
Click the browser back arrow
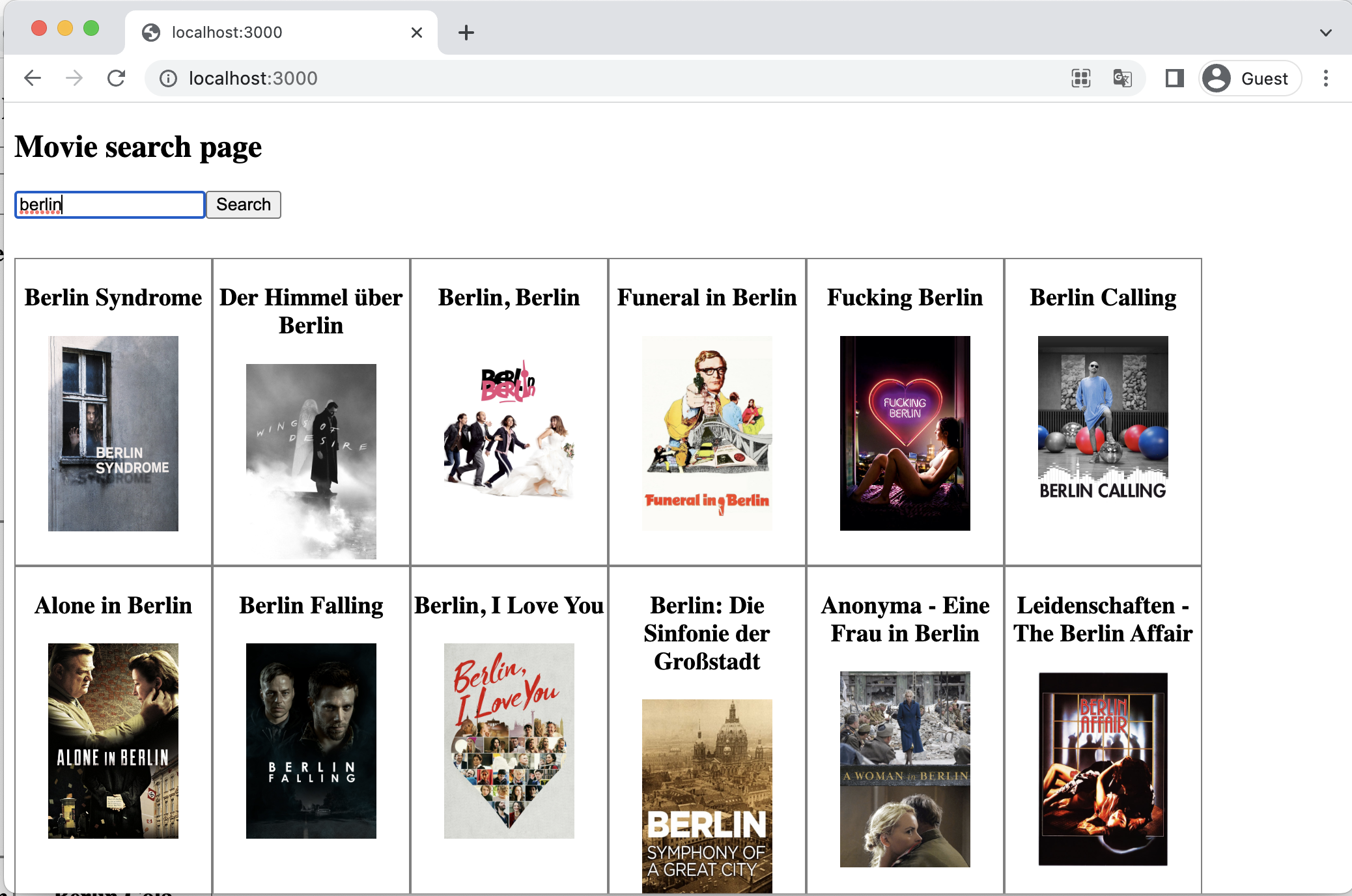point(33,78)
